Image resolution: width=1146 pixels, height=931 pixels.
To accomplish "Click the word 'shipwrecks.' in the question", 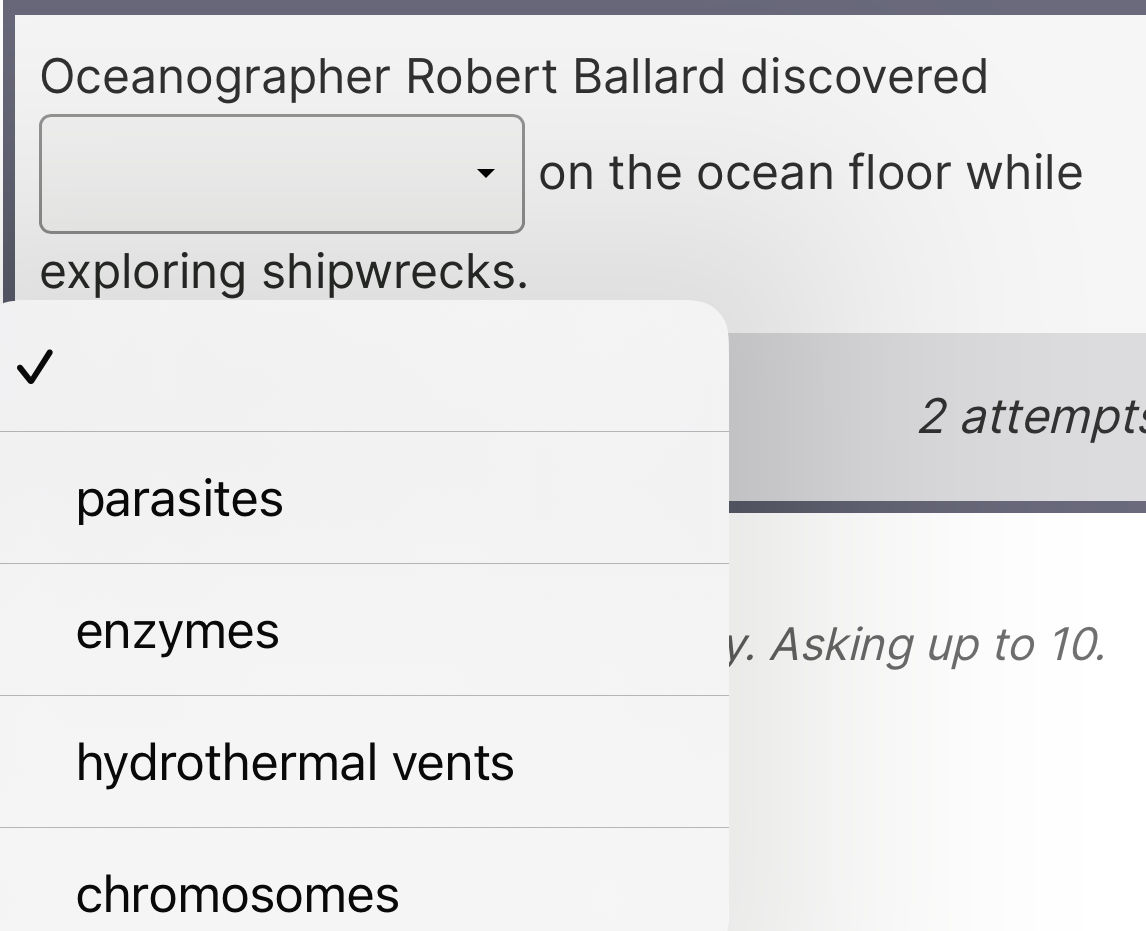I will point(394,272).
